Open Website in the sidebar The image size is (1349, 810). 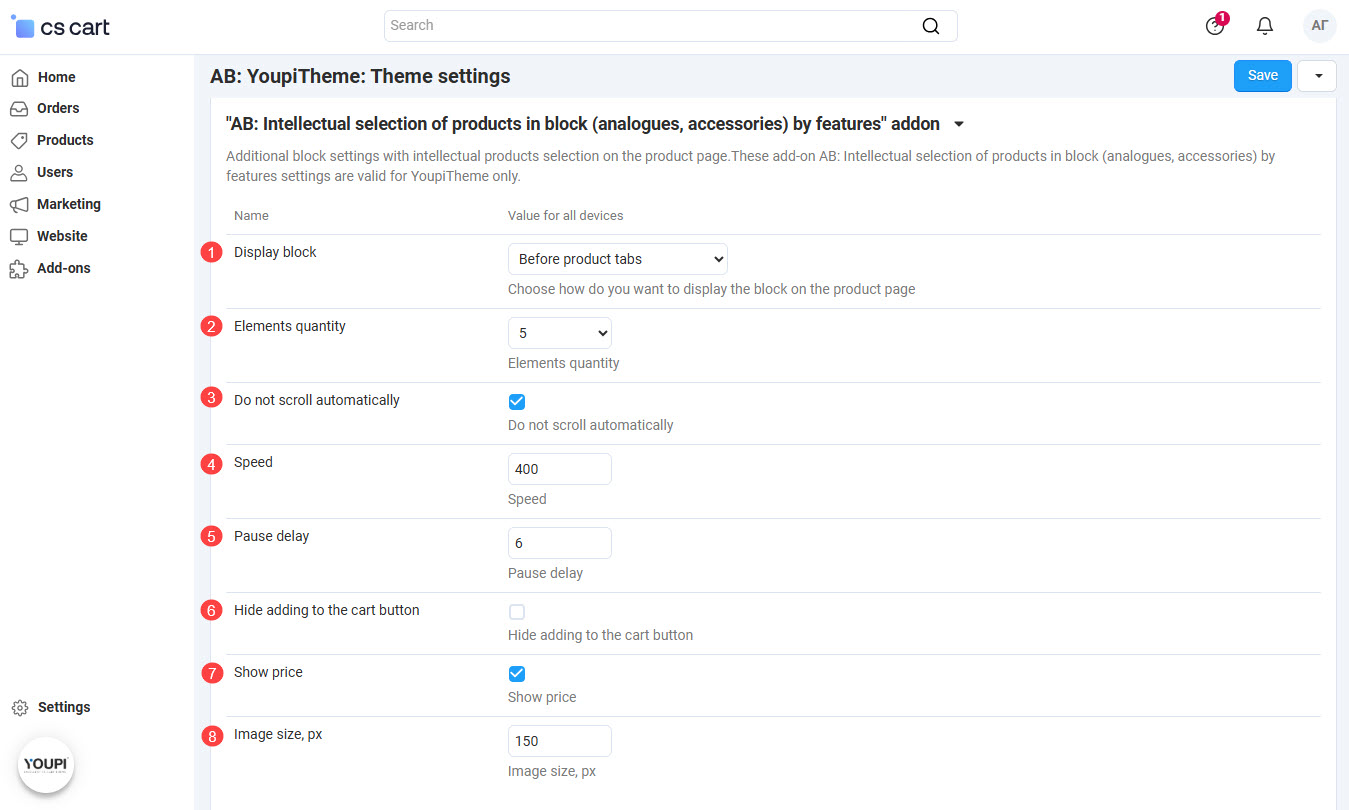coord(62,236)
